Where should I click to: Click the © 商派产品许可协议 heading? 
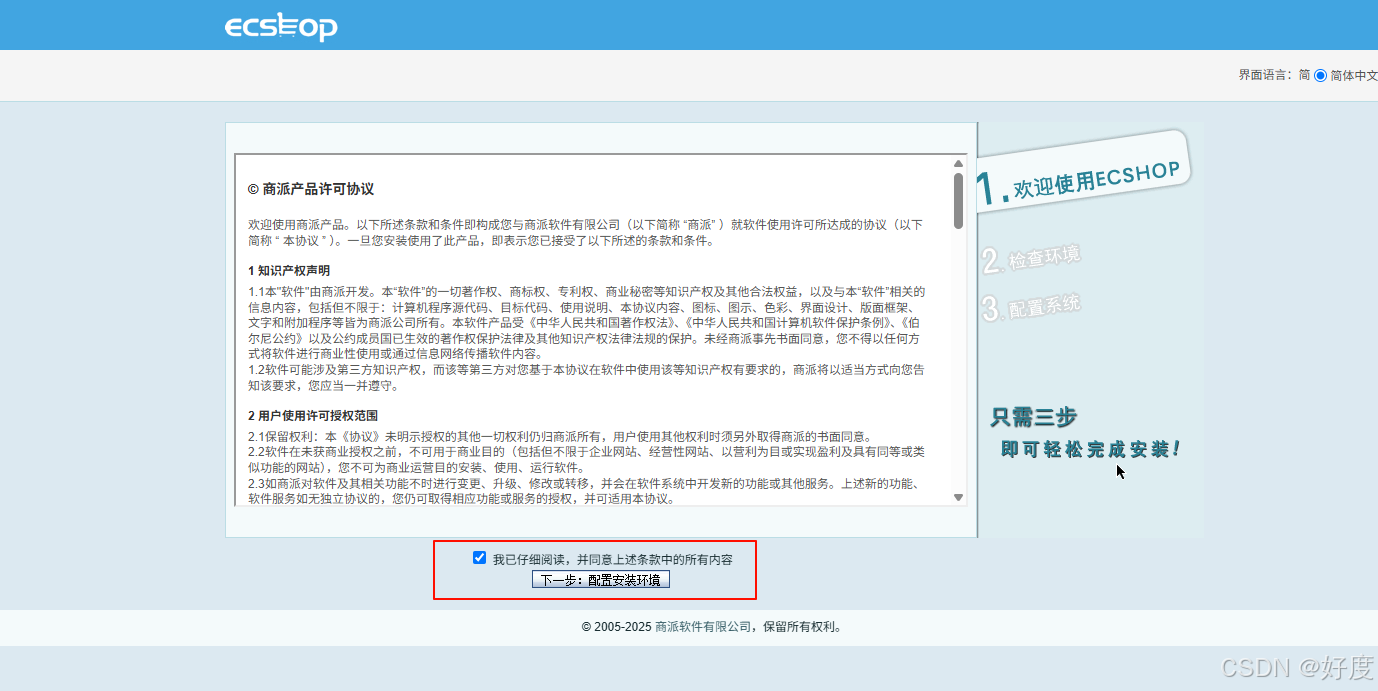click(311, 189)
